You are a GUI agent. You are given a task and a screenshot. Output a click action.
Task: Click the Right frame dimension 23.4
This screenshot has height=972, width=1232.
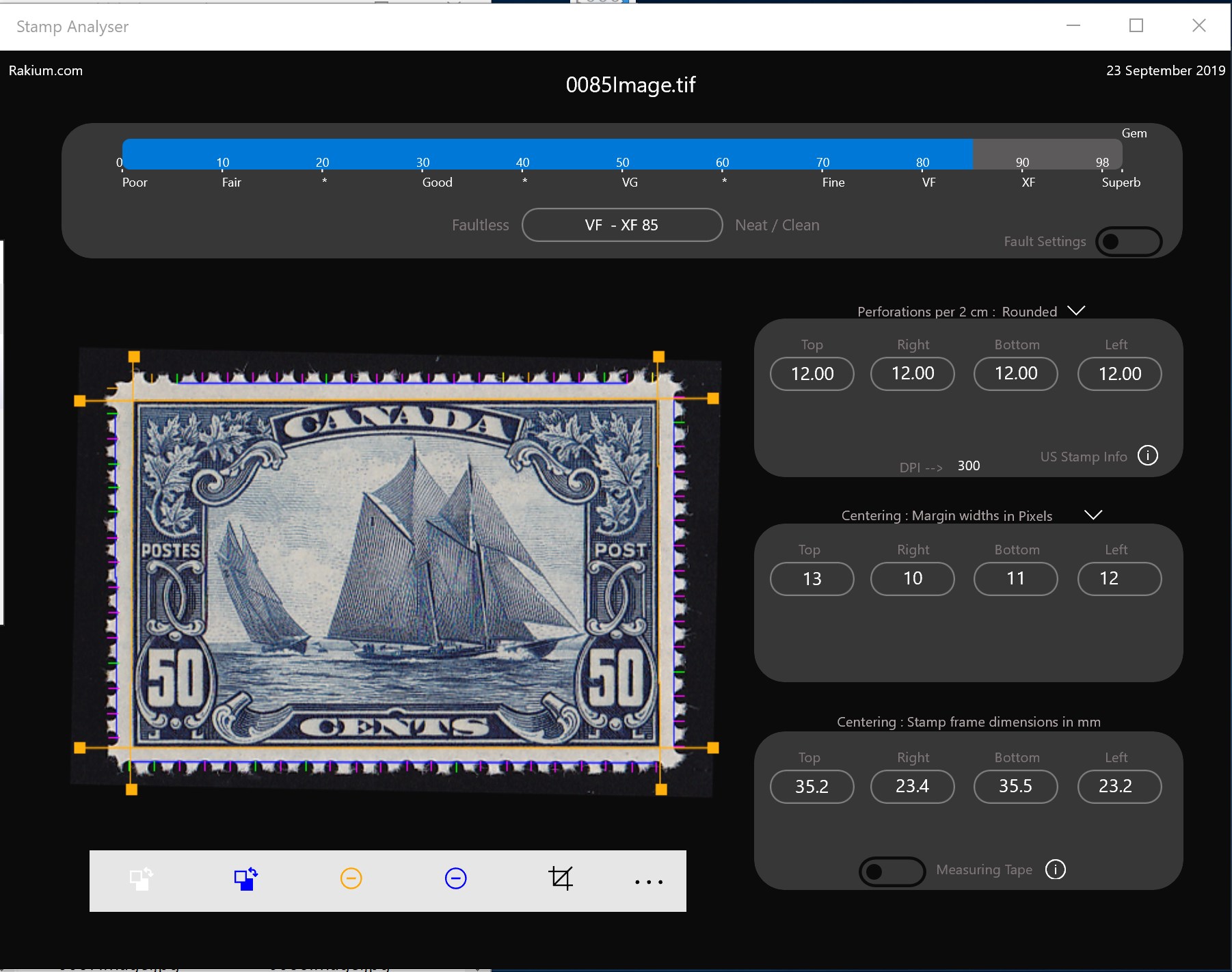(x=913, y=787)
